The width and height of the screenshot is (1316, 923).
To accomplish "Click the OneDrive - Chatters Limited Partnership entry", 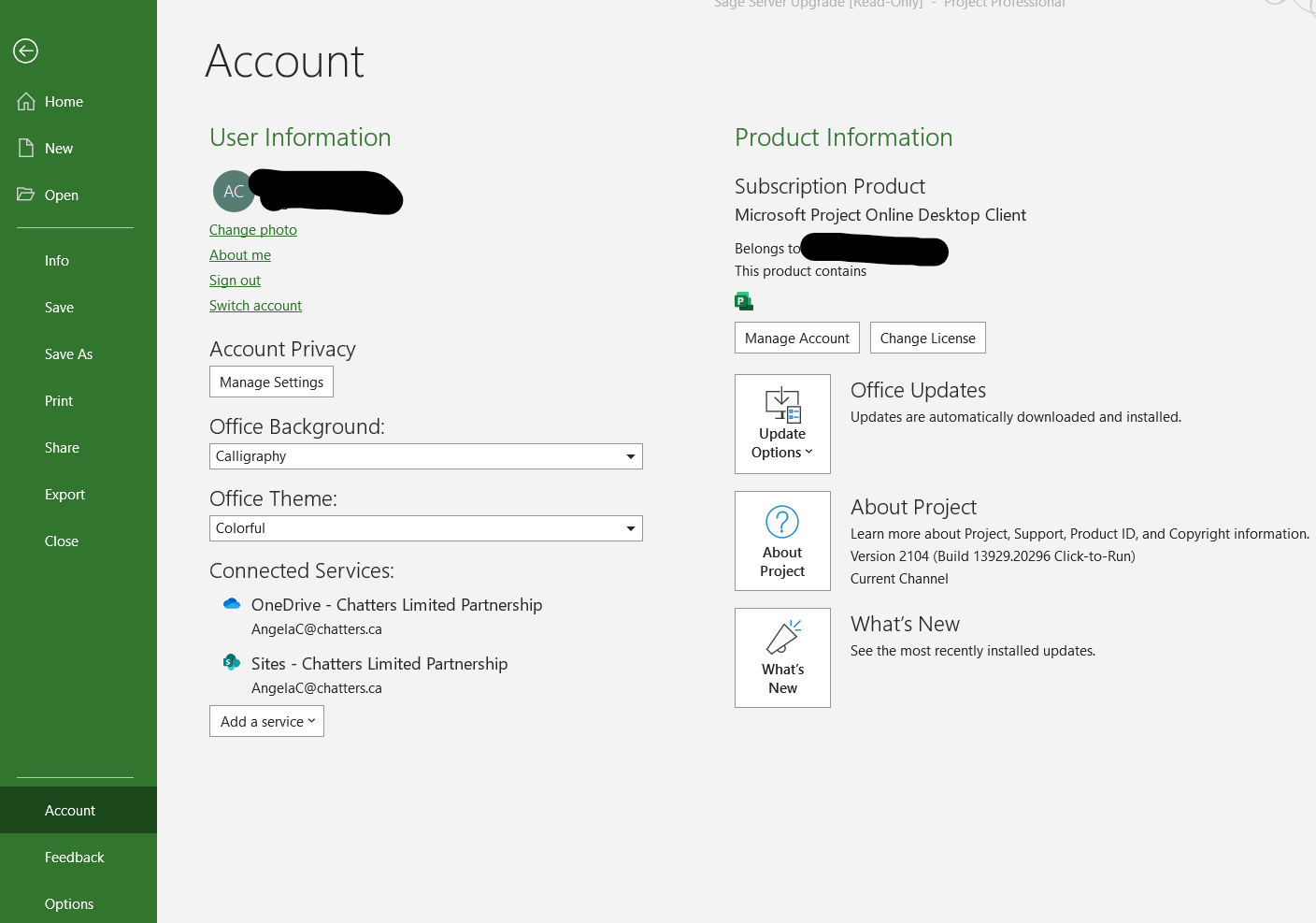I will (396, 605).
